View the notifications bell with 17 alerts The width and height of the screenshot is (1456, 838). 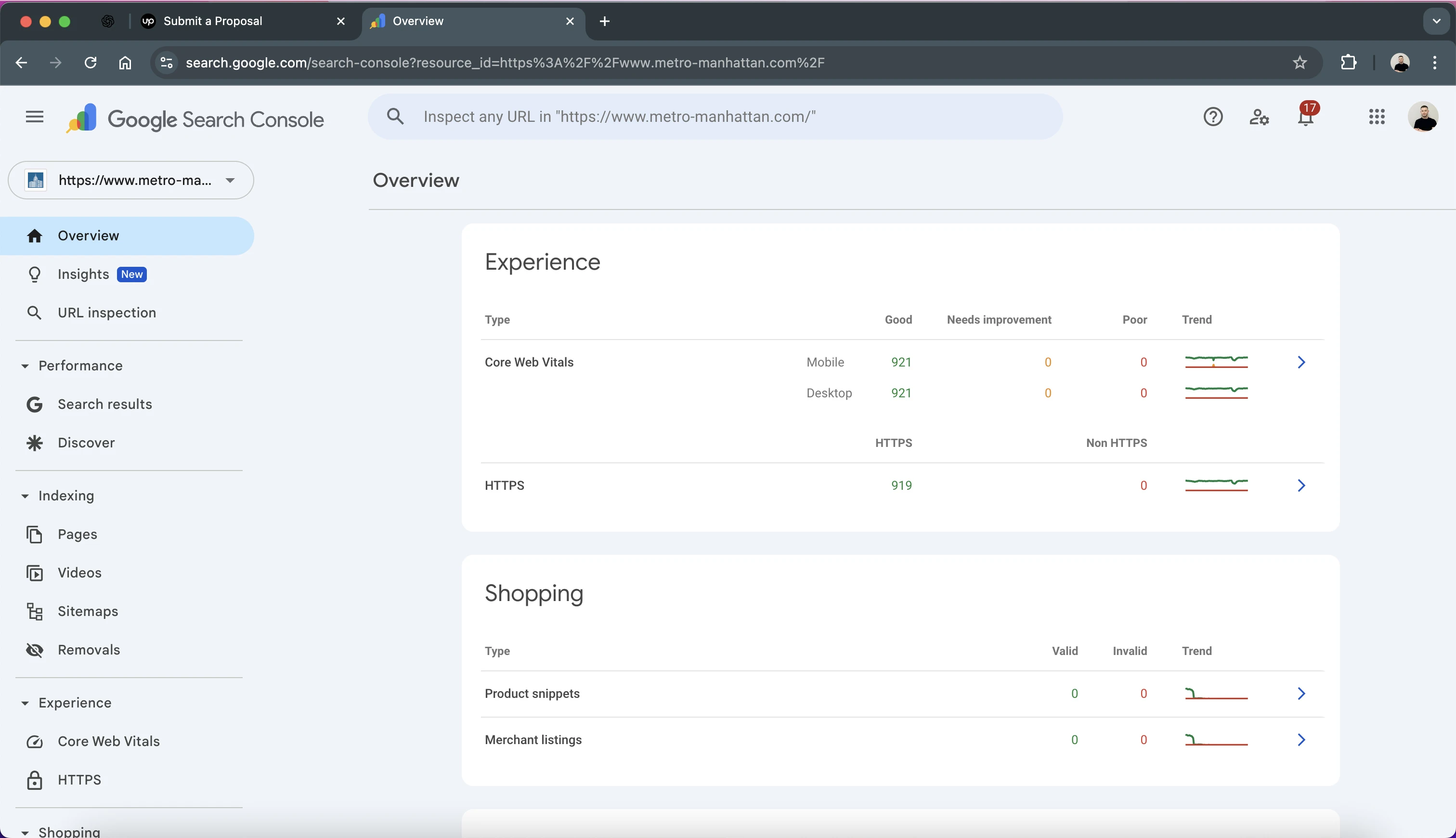point(1306,115)
